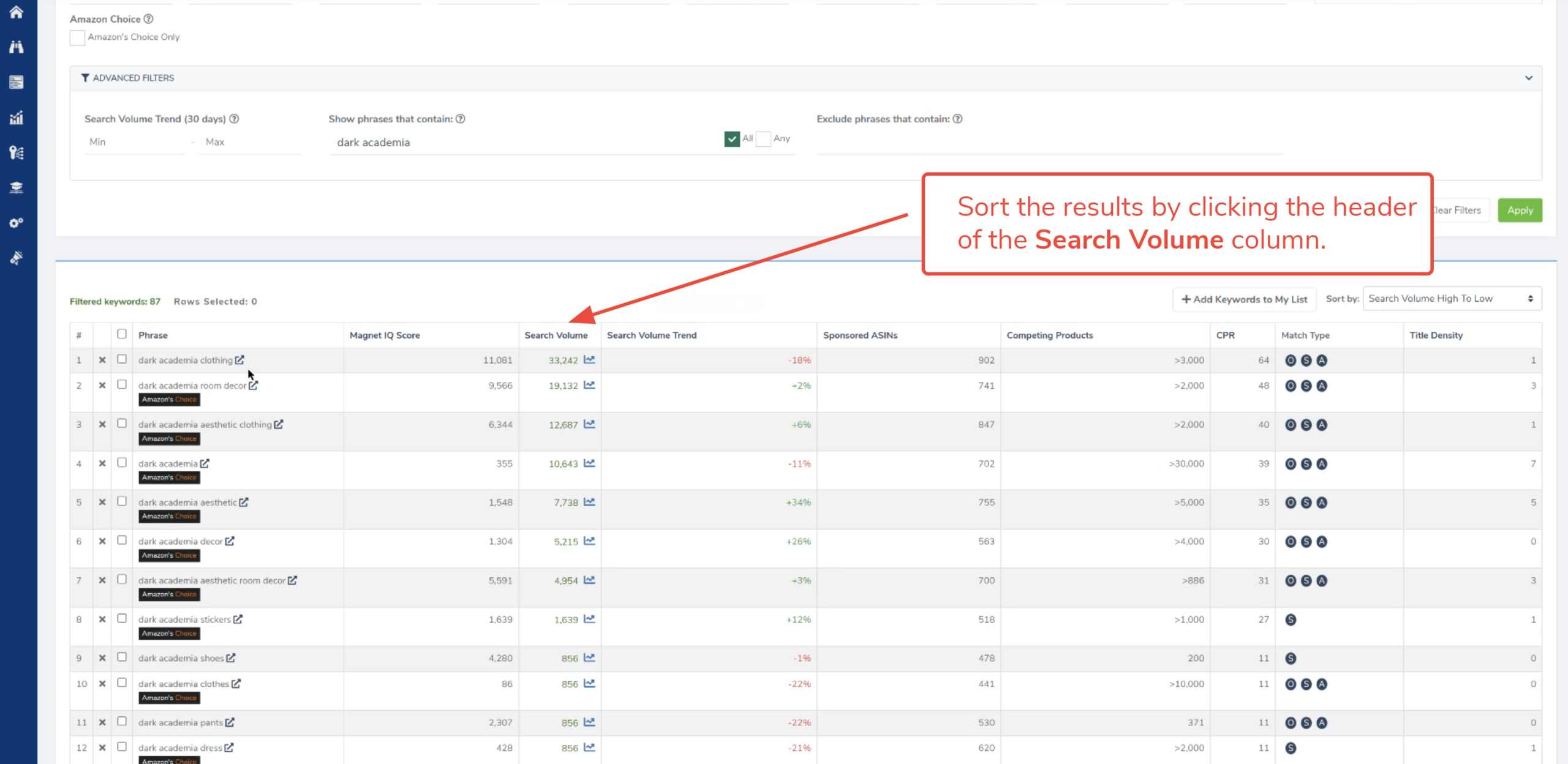Click Add Keywords to My List
Image resolution: width=1568 pixels, height=764 pixels.
1244,299
